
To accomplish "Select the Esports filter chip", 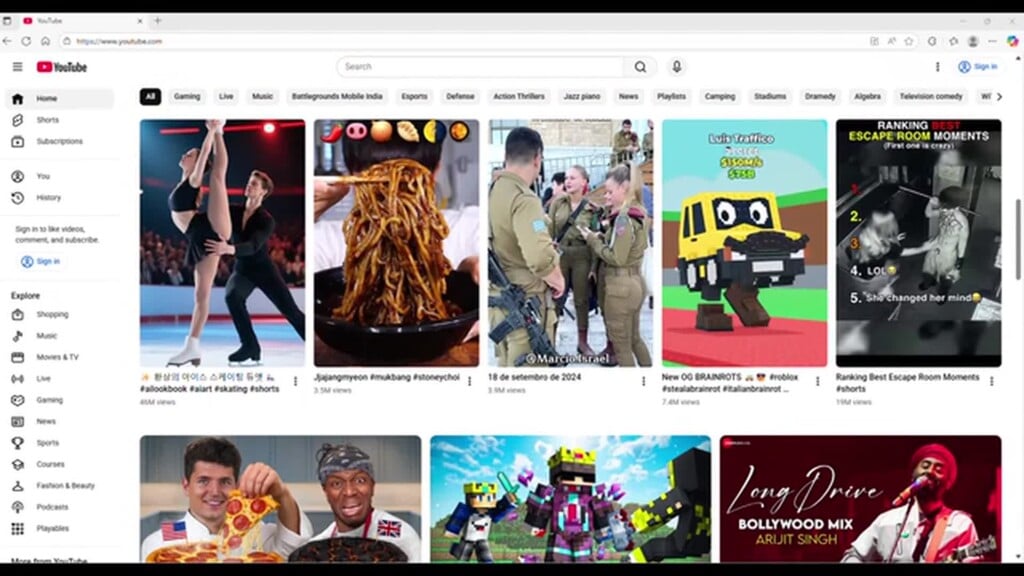I will [x=414, y=97].
